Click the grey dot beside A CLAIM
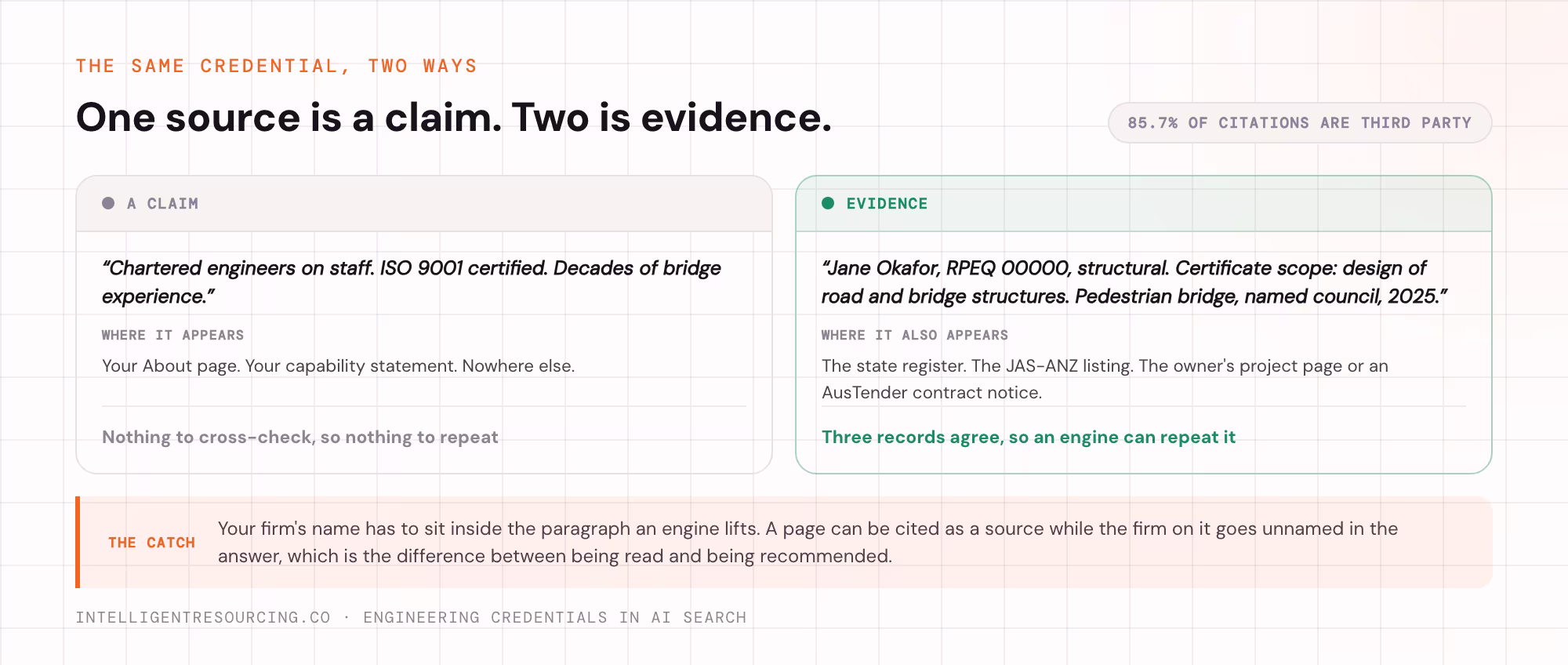The width and height of the screenshot is (1568, 665). point(108,203)
